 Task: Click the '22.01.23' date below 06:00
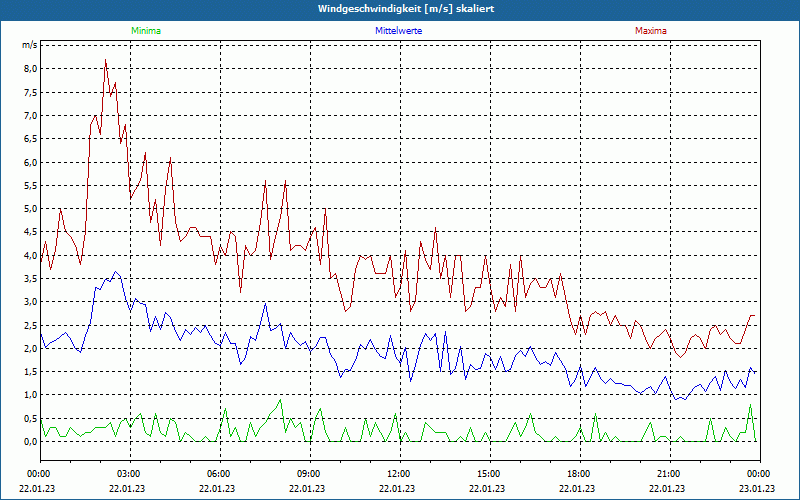click(217, 488)
